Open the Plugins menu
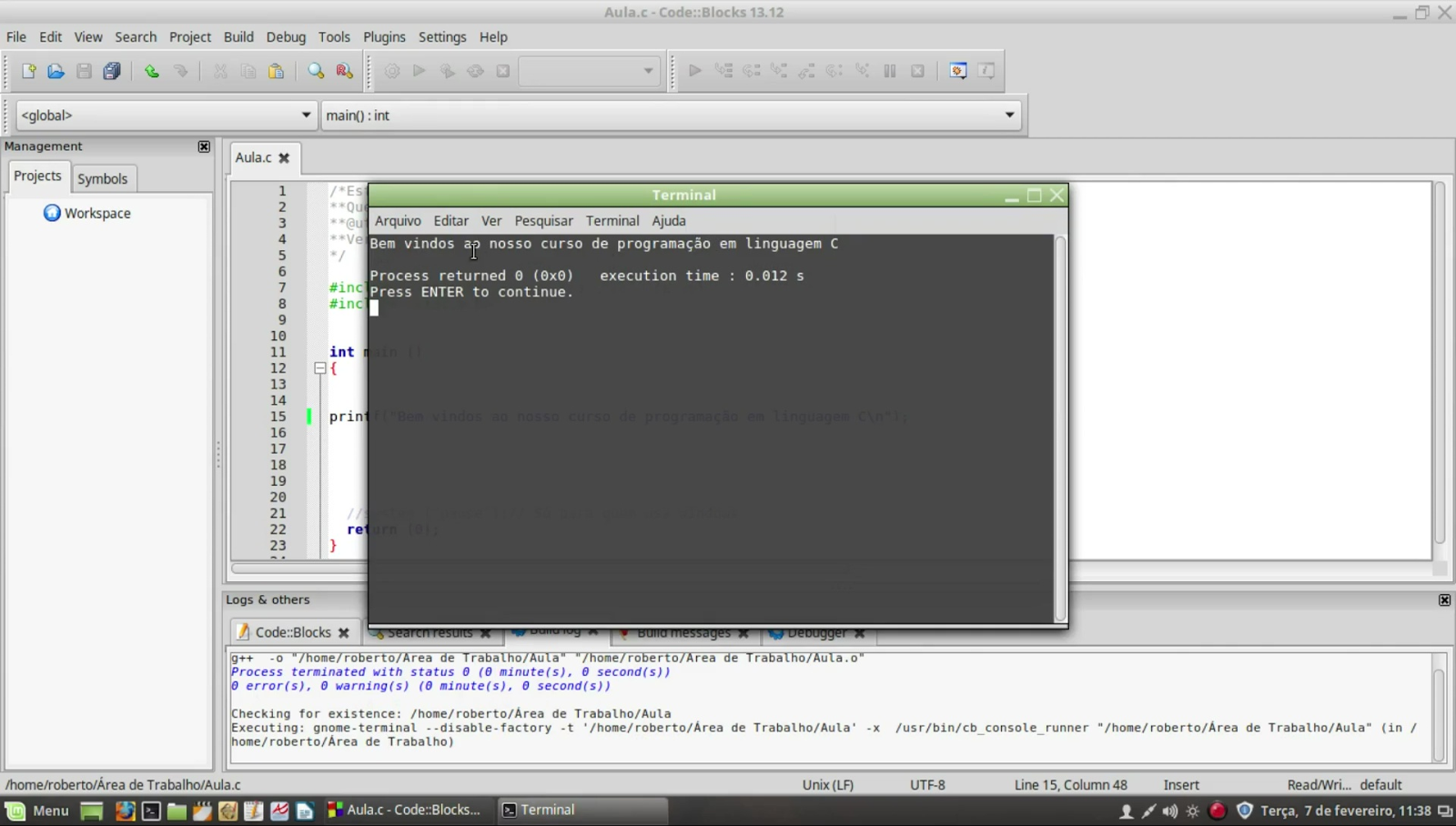 pyautogui.click(x=384, y=37)
